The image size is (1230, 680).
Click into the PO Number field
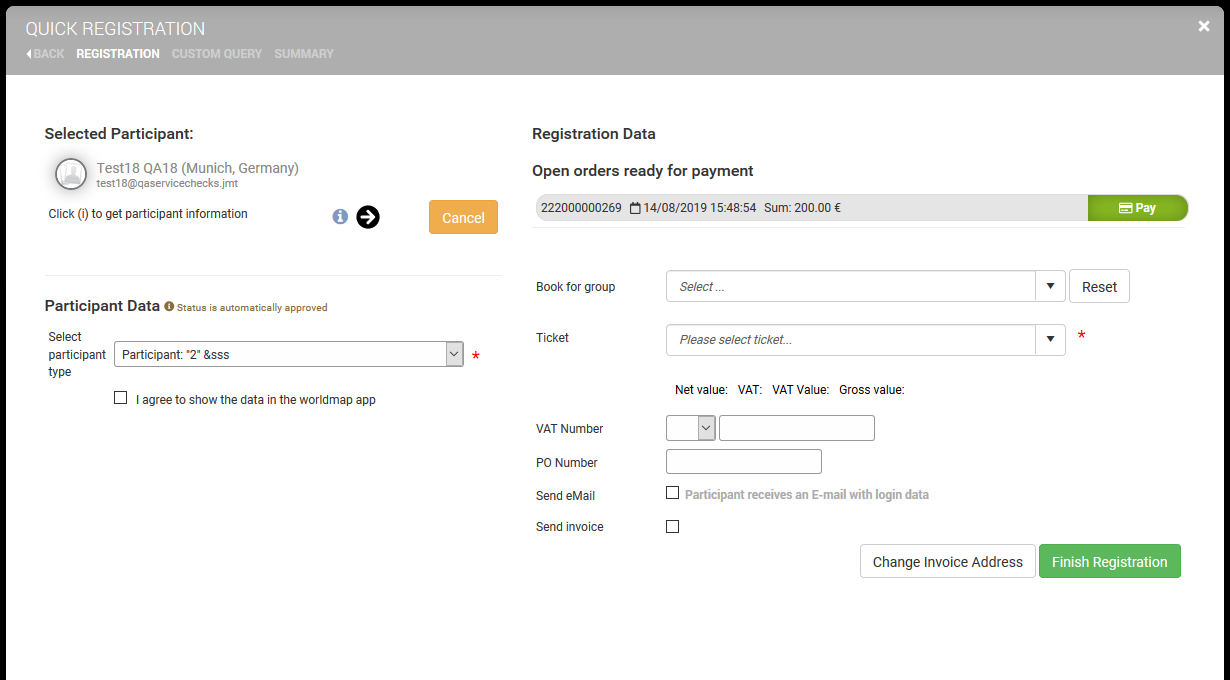(743, 461)
